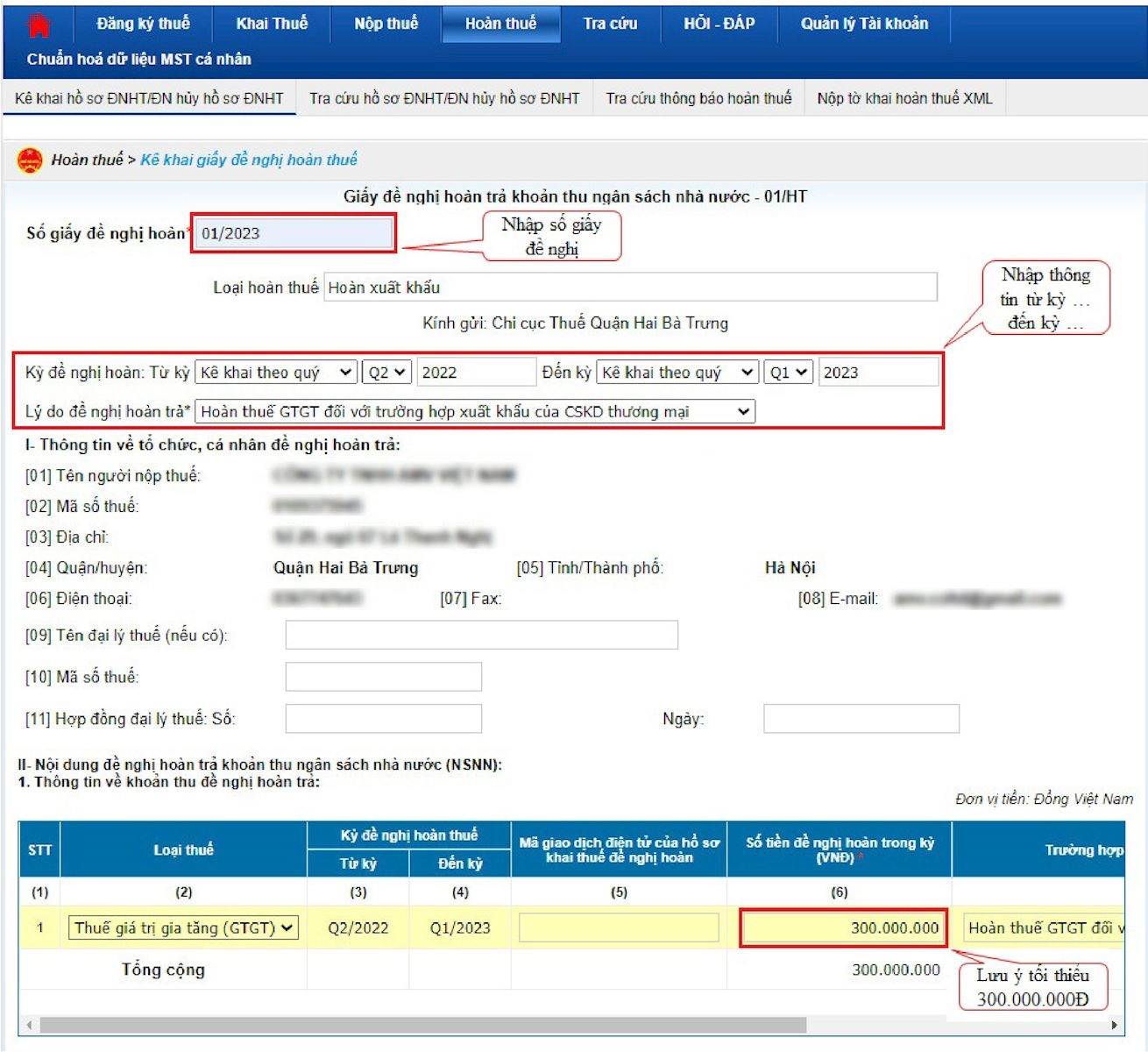Click the Số giấy đề nghị hoàn input field
The height and width of the screenshot is (1052, 1148).
(x=294, y=233)
